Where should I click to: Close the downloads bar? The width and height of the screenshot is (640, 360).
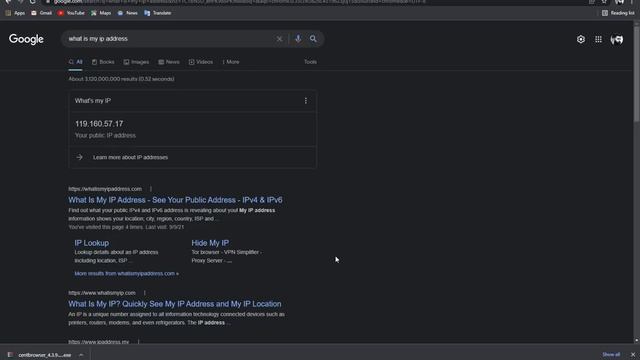[x=633, y=355]
